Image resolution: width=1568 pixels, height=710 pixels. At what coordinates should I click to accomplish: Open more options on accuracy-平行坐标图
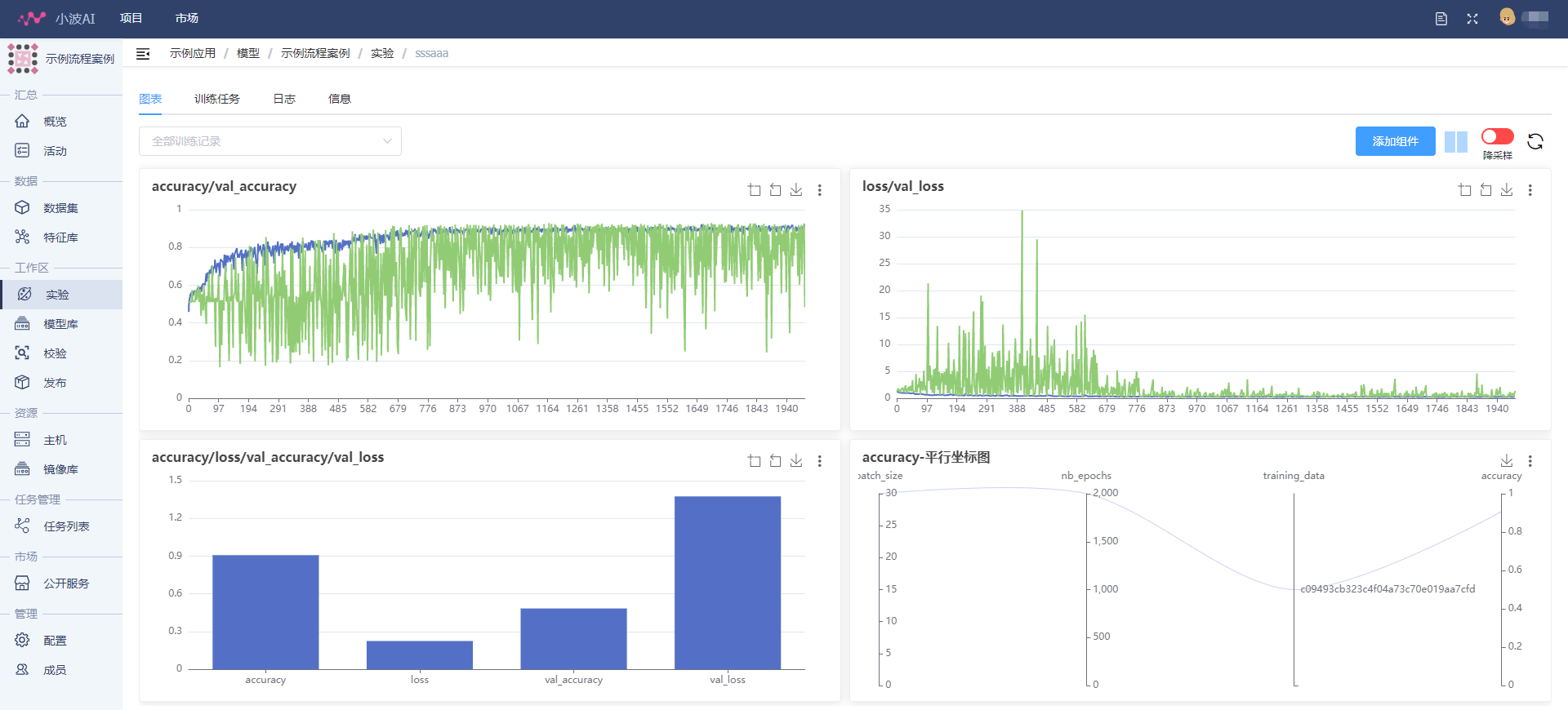tap(1530, 461)
